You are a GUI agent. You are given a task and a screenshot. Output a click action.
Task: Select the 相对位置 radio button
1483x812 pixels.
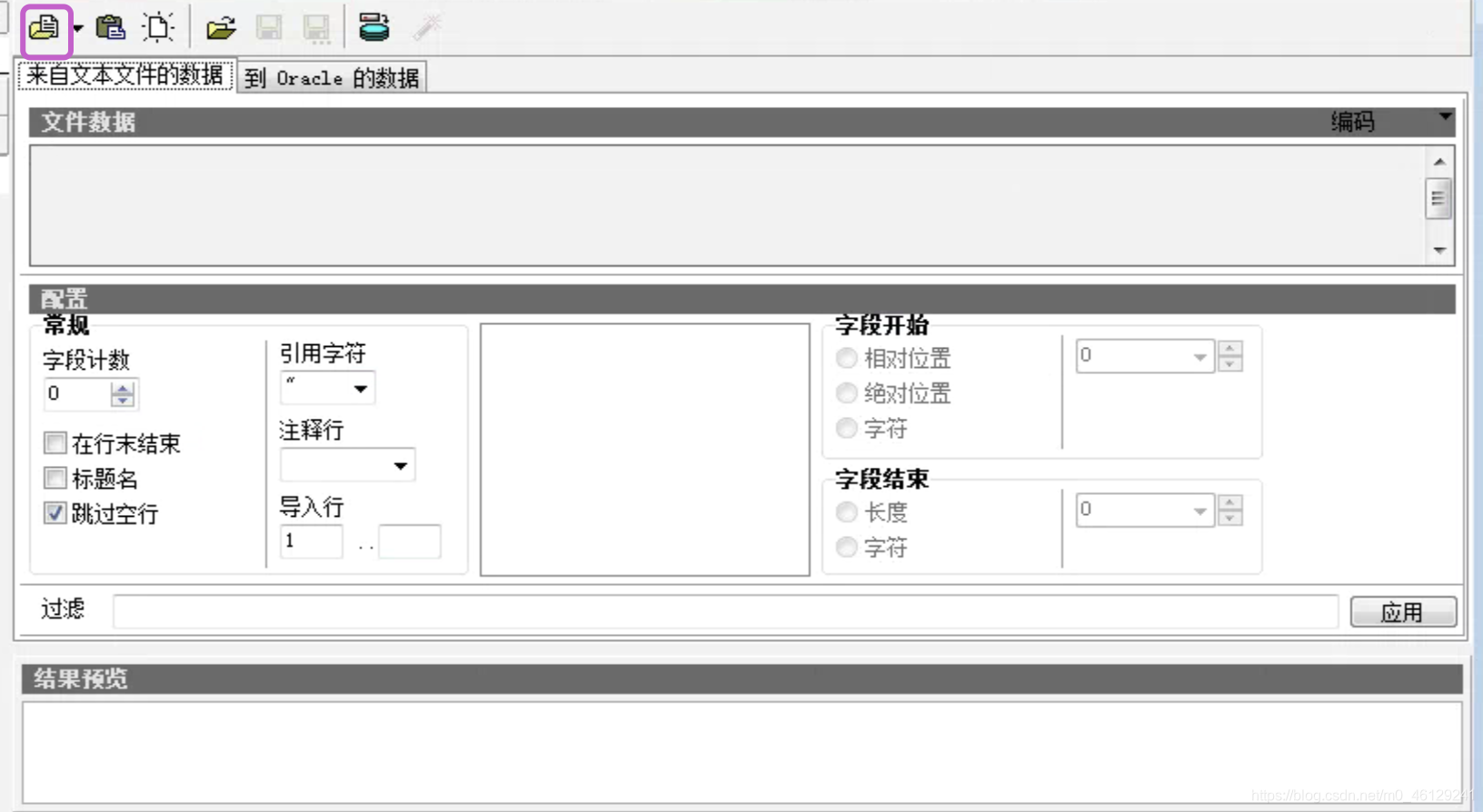click(847, 358)
